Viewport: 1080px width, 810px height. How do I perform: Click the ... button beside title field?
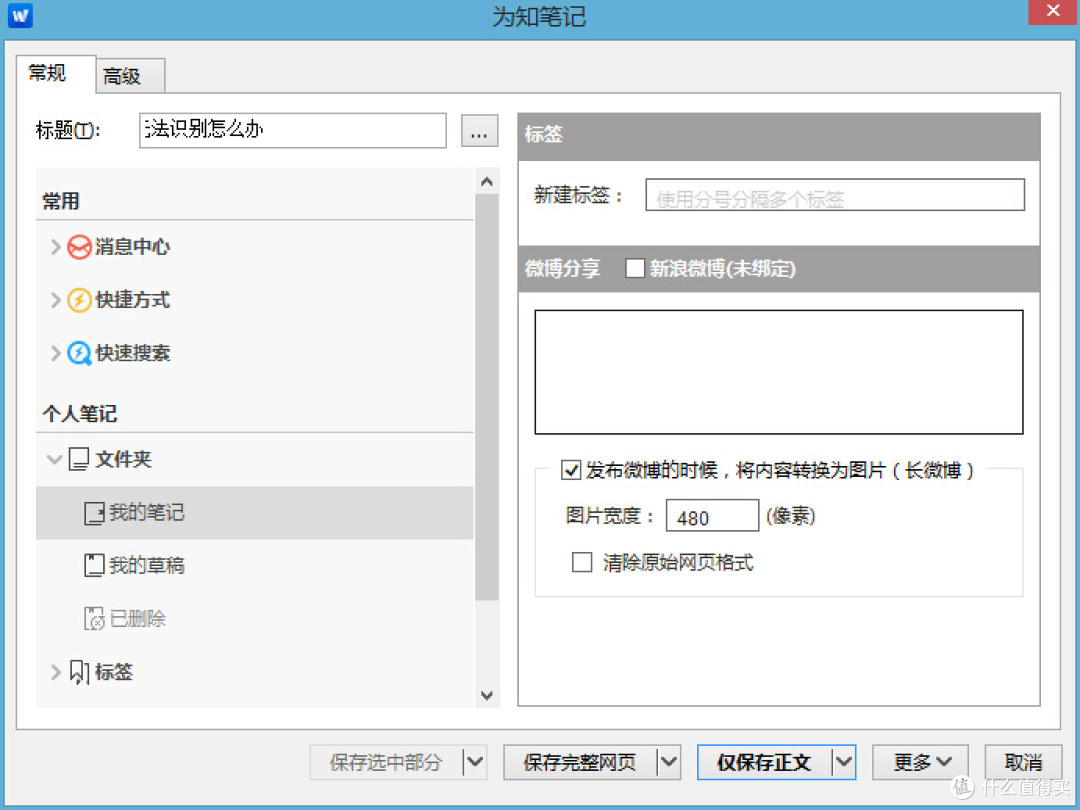(479, 130)
